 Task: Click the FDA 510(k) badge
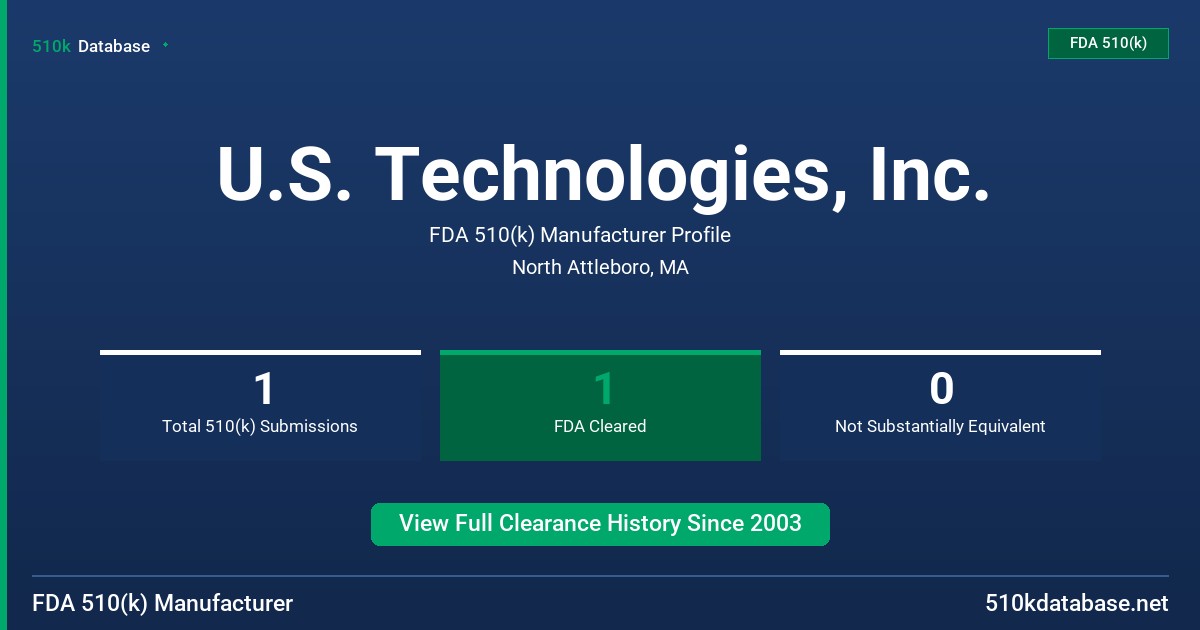pyautogui.click(x=1108, y=43)
